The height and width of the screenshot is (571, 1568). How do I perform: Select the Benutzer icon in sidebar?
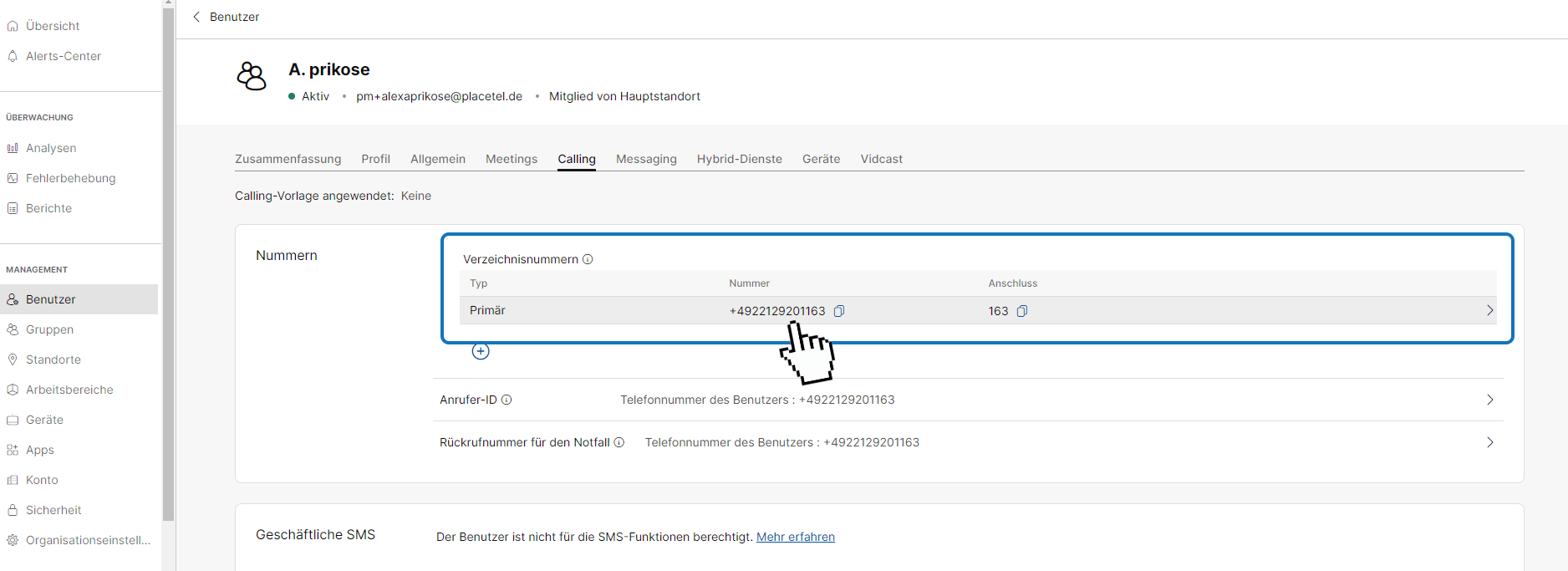pos(13,299)
